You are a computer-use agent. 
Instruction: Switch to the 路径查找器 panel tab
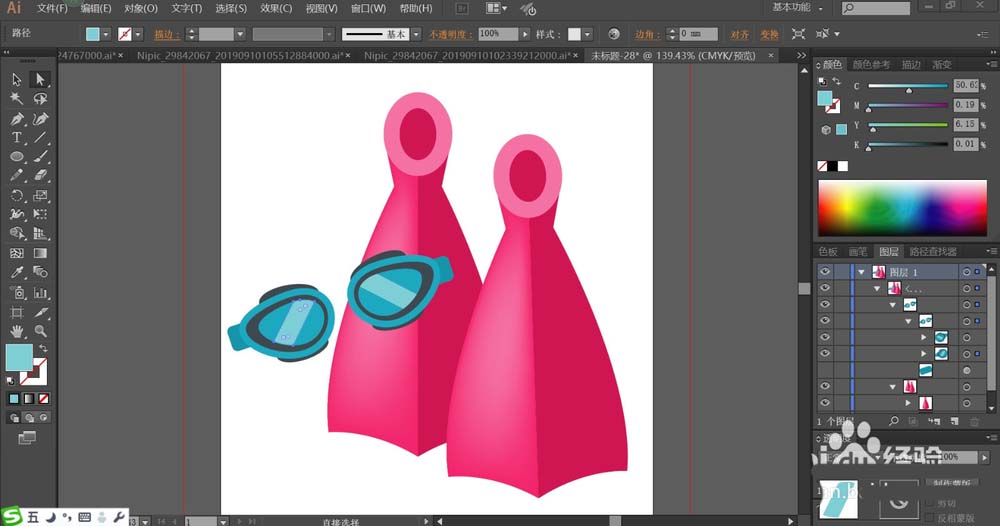coord(933,251)
